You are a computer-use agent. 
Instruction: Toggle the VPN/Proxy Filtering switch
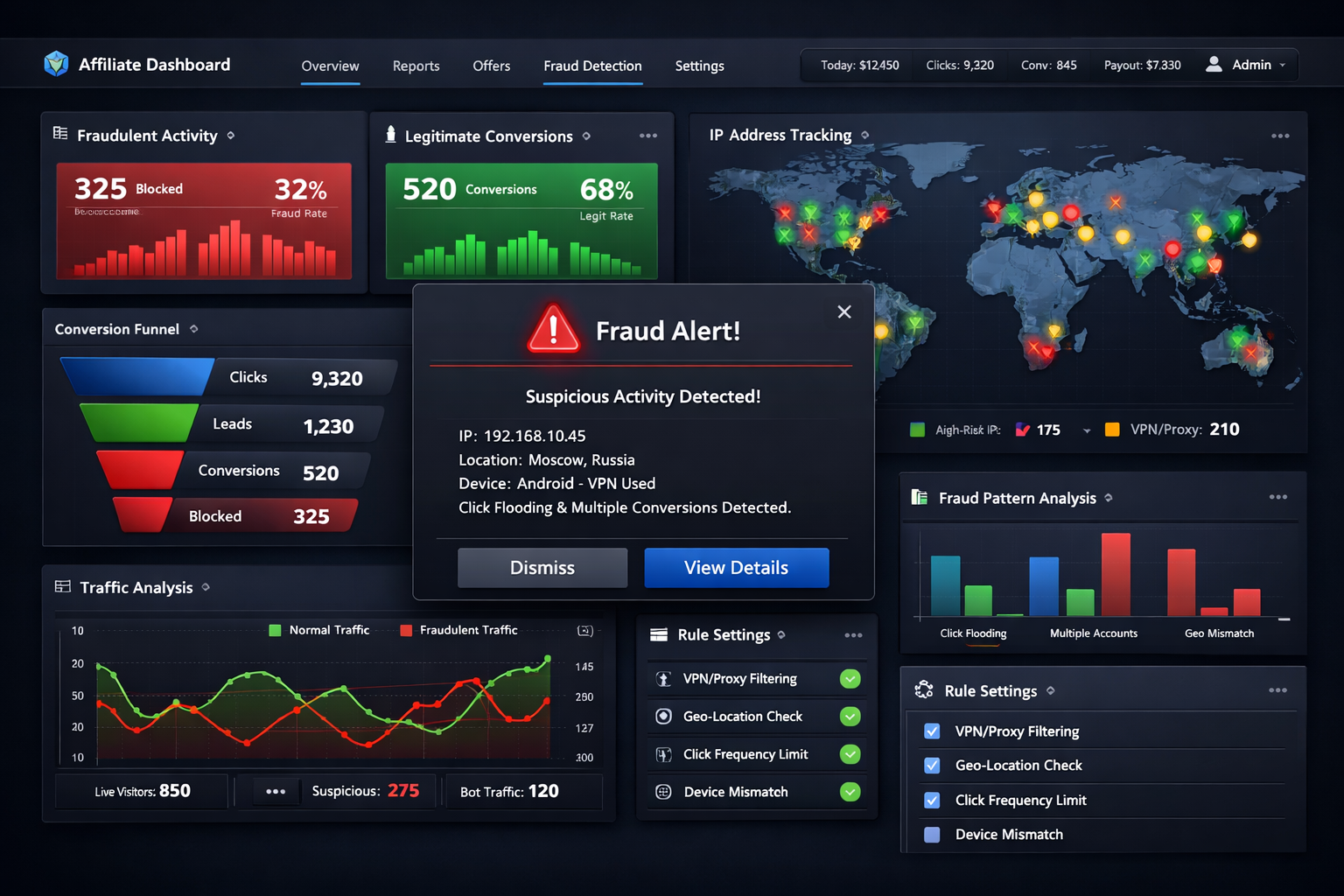850,678
